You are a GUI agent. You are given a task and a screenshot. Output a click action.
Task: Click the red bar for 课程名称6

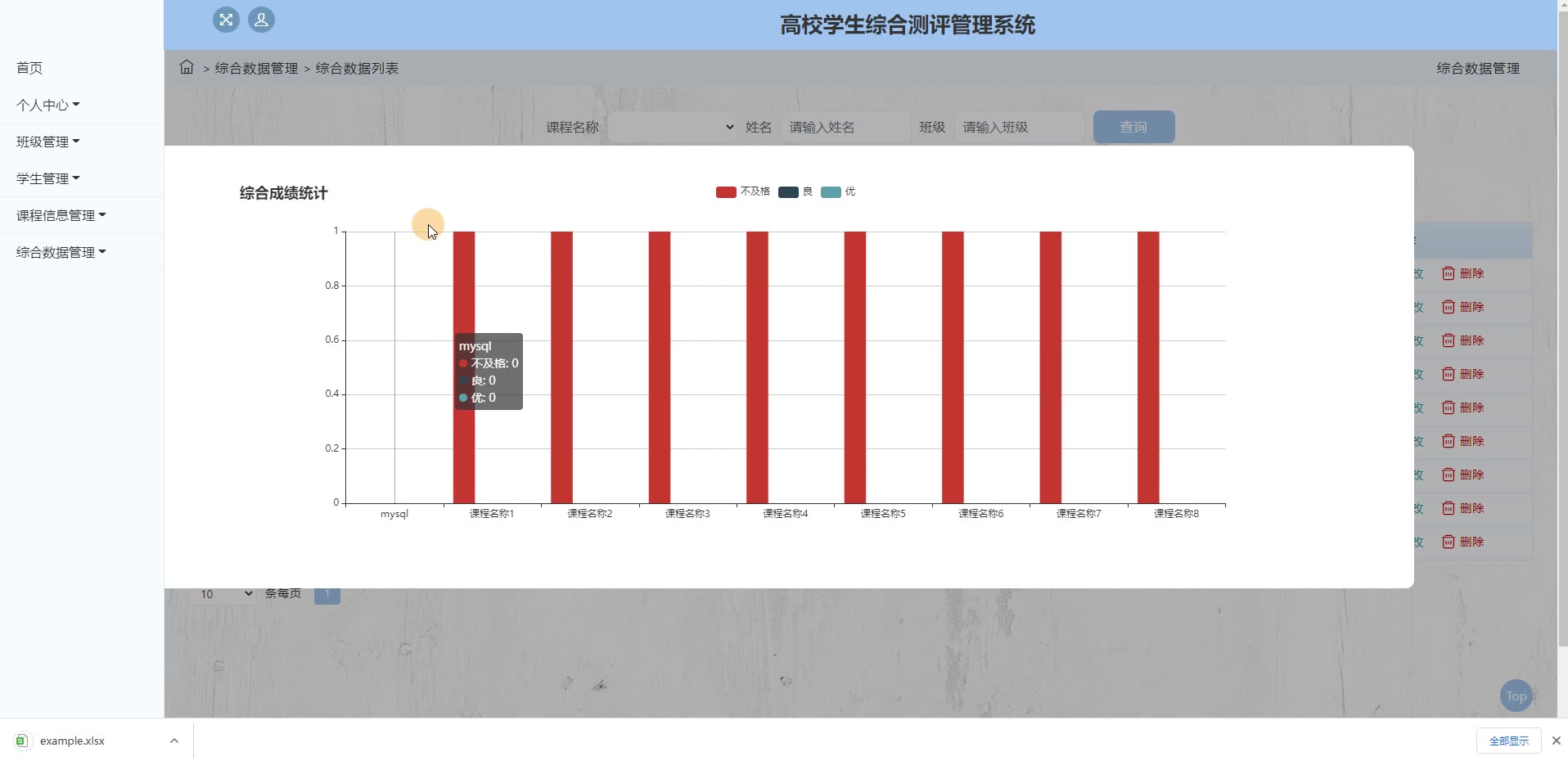coord(953,367)
